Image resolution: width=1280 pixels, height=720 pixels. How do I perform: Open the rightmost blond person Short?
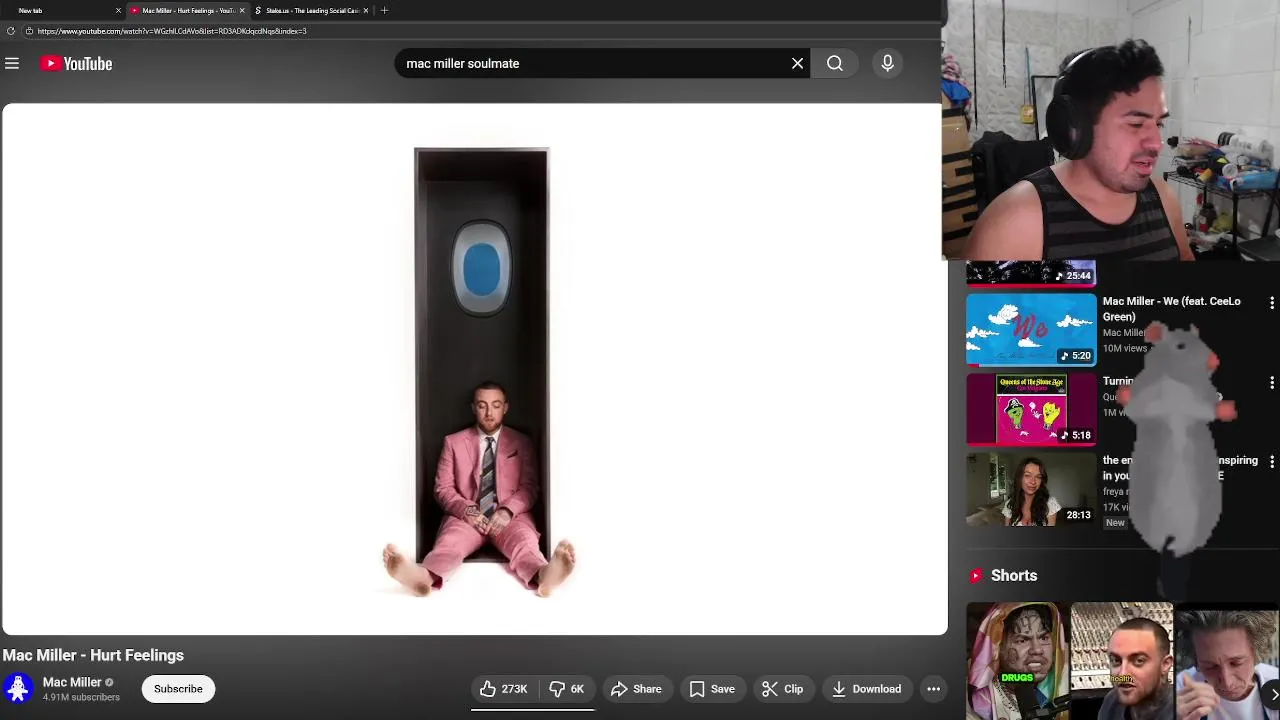[1227, 661]
